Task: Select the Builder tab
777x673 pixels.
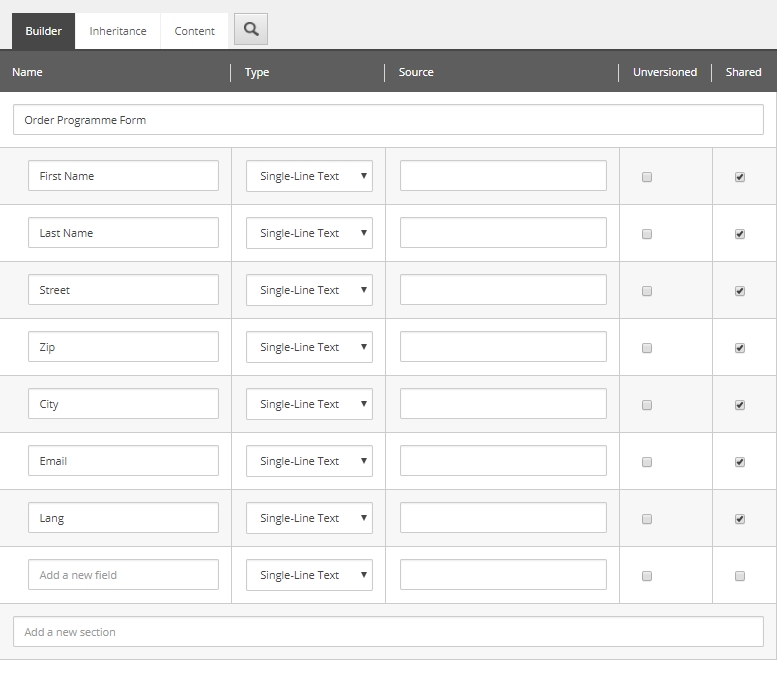Action: (x=43, y=31)
